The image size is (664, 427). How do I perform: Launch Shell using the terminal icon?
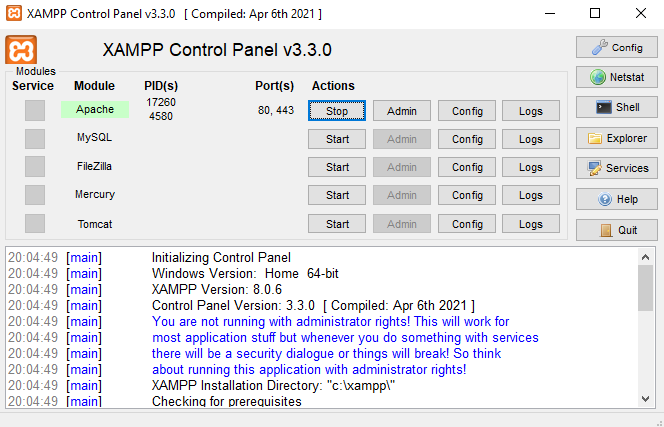tap(615, 107)
